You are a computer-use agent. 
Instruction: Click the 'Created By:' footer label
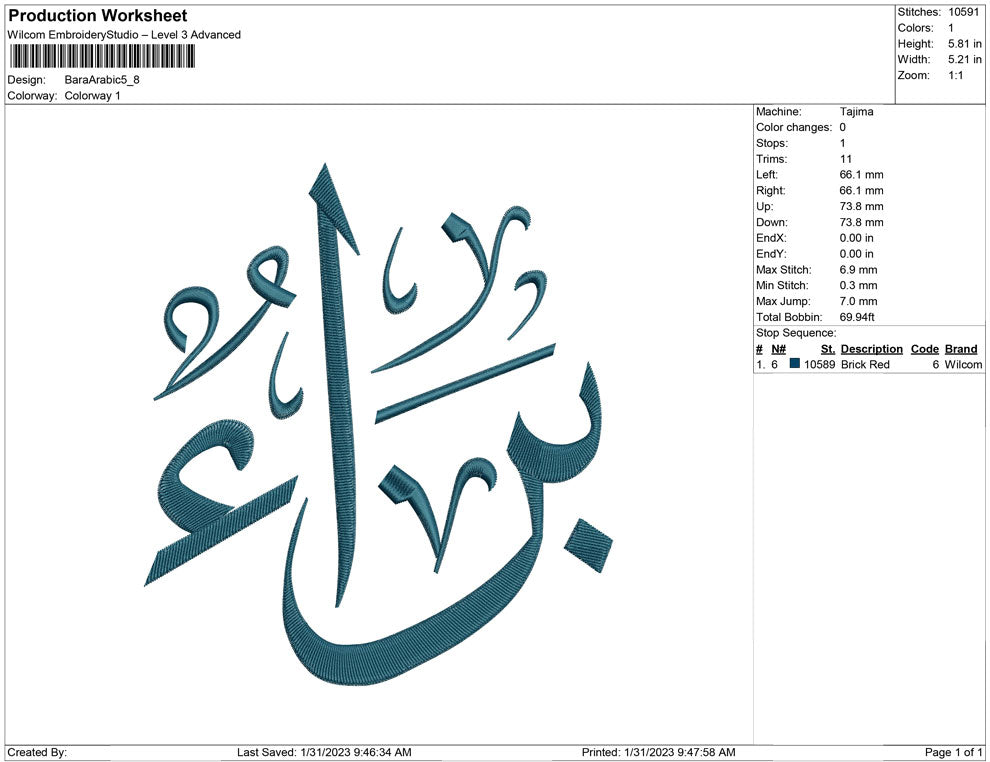(37, 752)
